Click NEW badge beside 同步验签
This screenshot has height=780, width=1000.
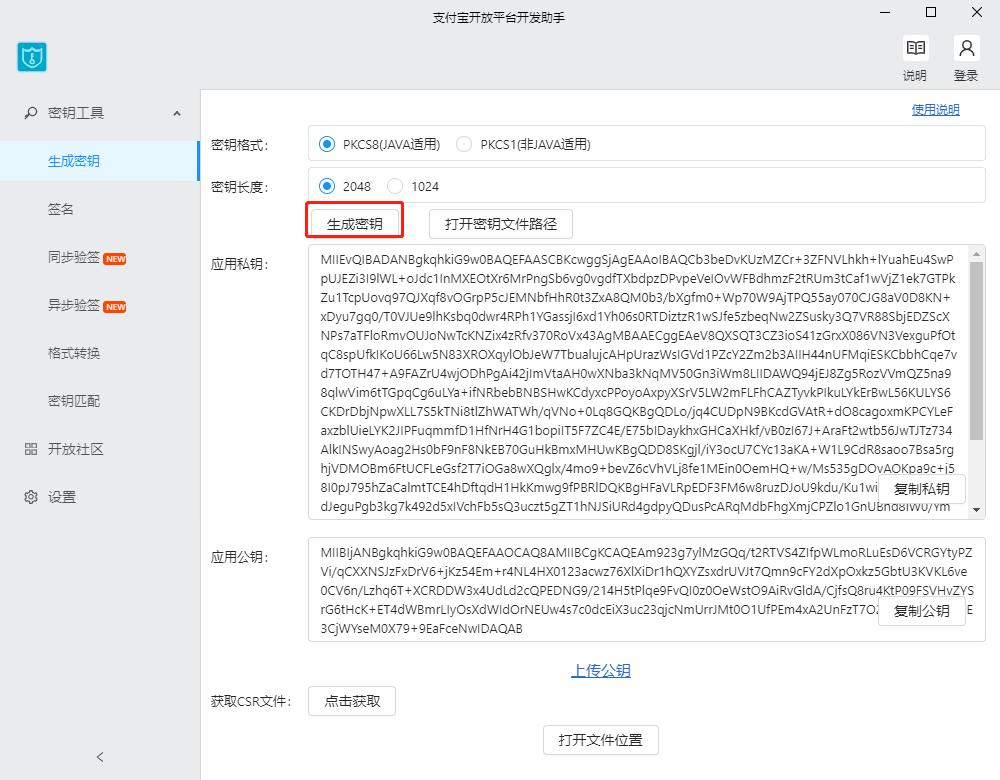click(x=115, y=259)
